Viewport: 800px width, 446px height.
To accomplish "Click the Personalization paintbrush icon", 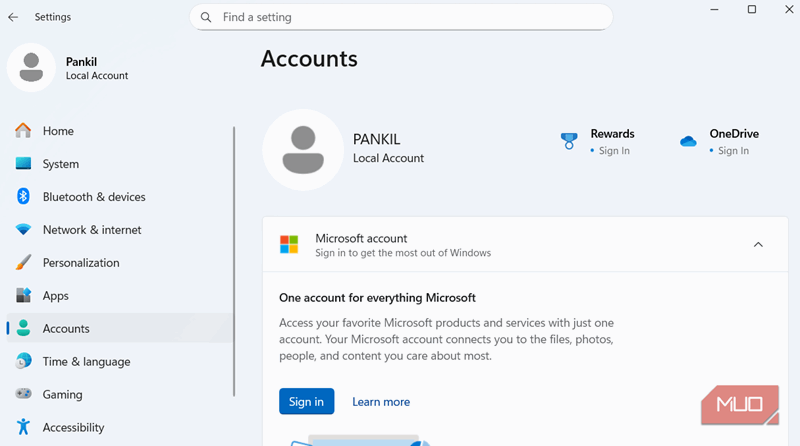I will (24, 263).
